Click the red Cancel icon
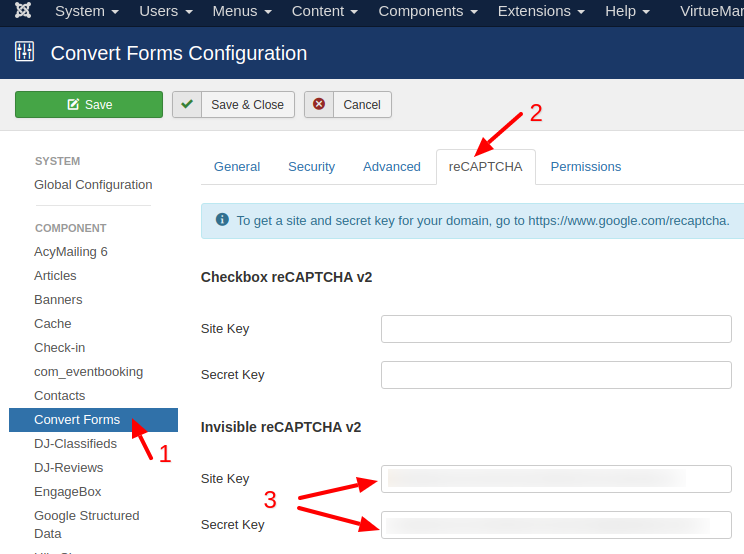The width and height of the screenshot is (744, 554). click(319, 105)
